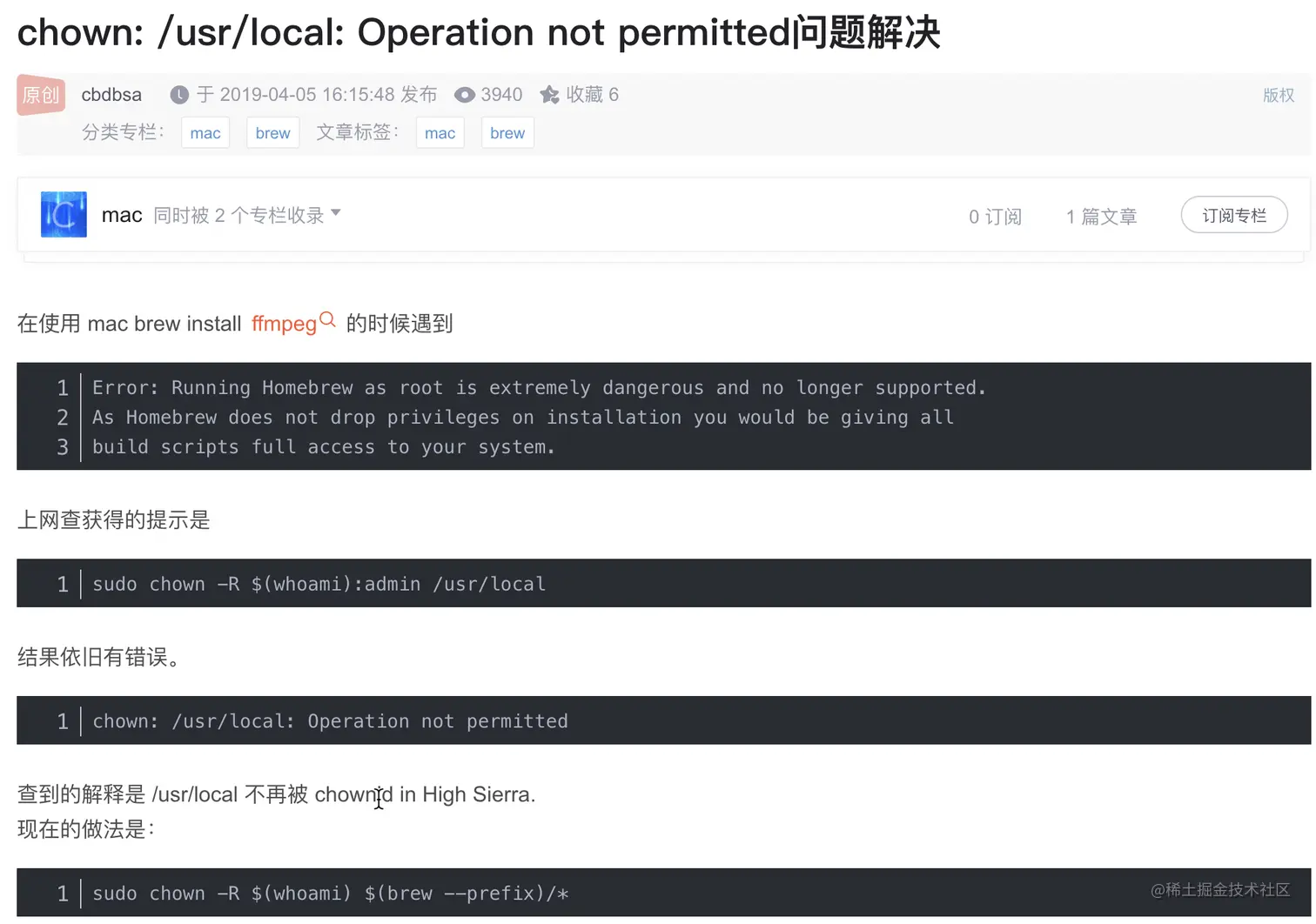Click paragraph 上网查获得的提示是

pyautogui.click(x=114, y=520)
